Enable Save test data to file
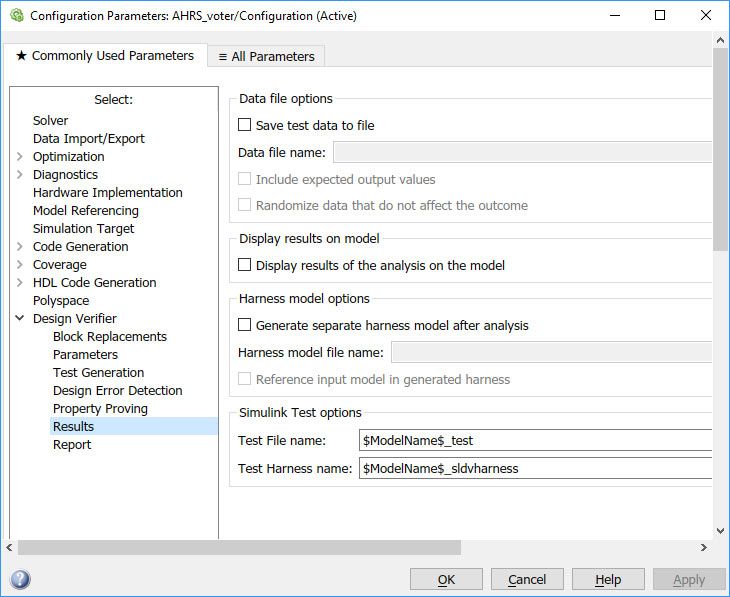Viewport: 730px width, 597px height. pyautogui.click(x=245, y=126)
